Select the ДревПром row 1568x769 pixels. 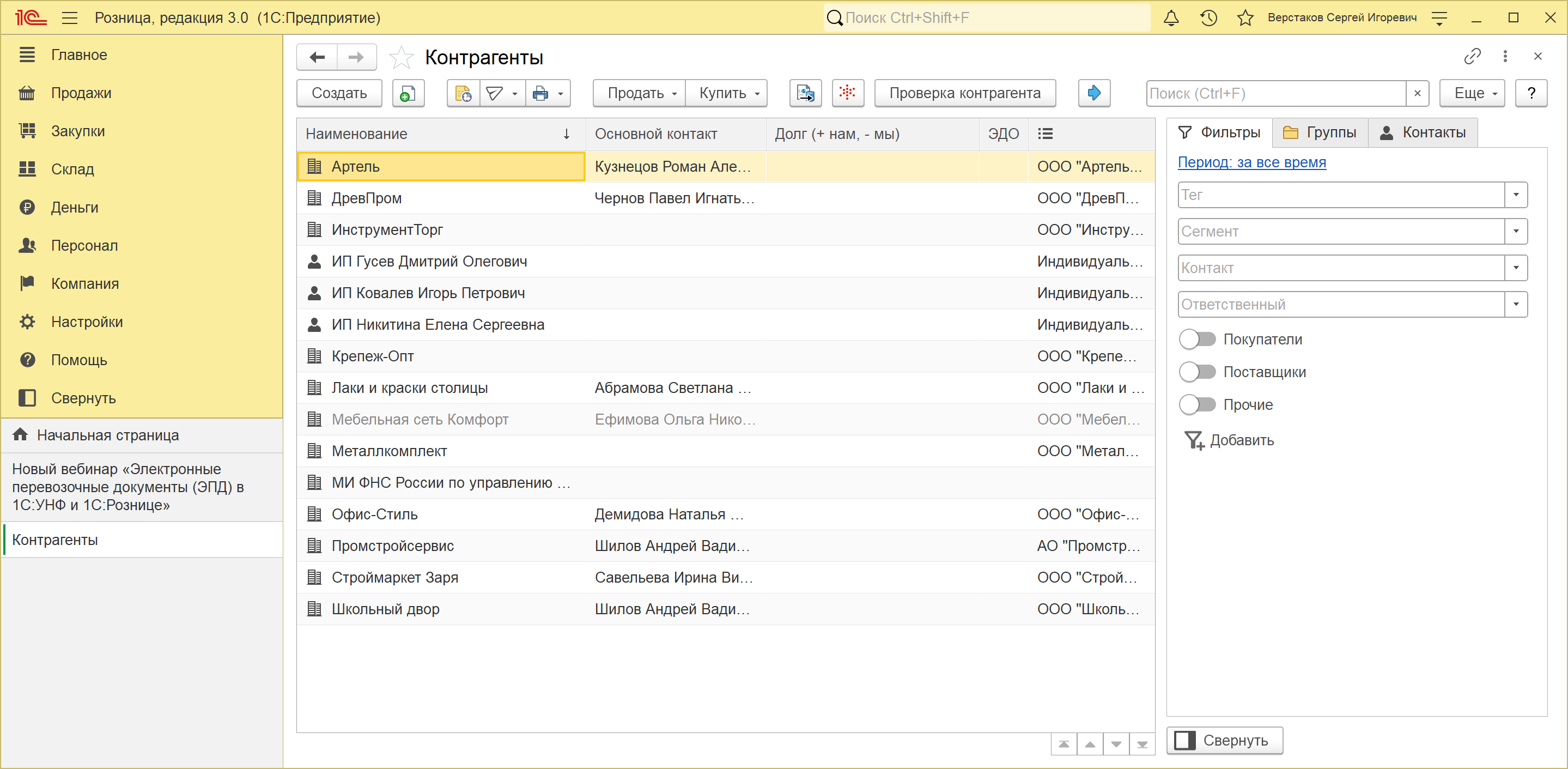pos(726,198)
